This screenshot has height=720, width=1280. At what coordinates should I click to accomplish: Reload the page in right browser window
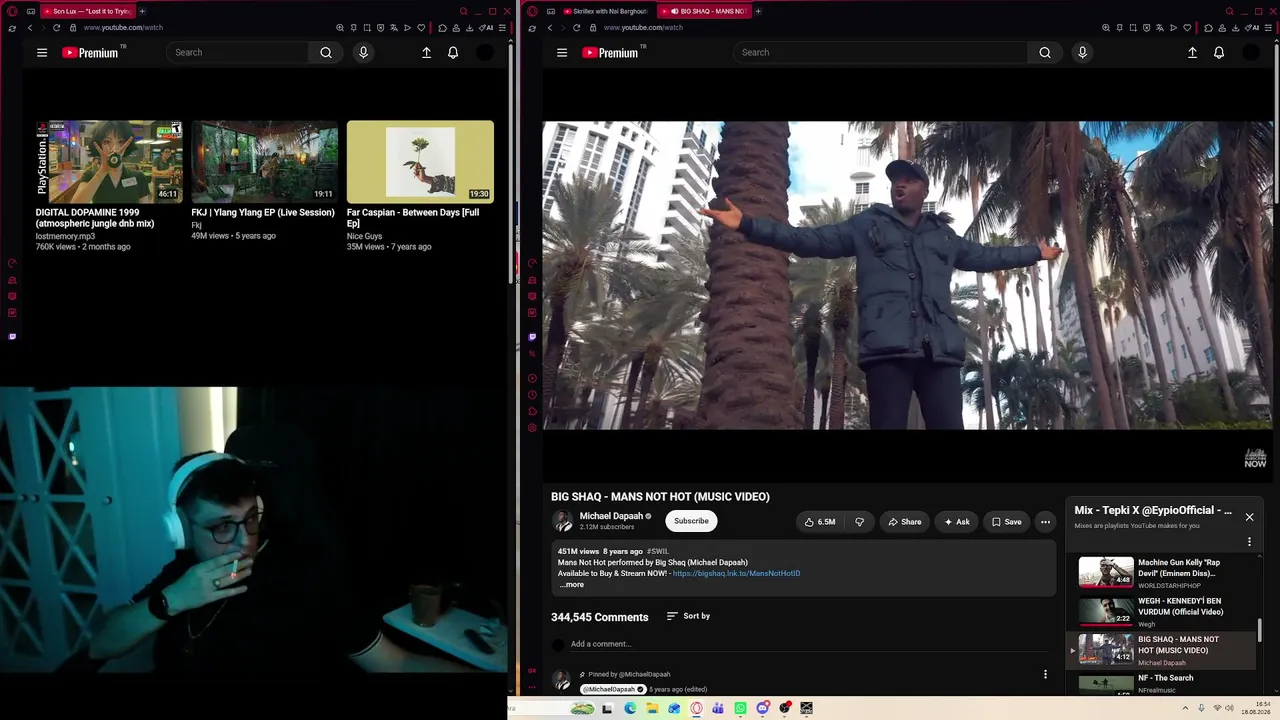coord(576,28)
